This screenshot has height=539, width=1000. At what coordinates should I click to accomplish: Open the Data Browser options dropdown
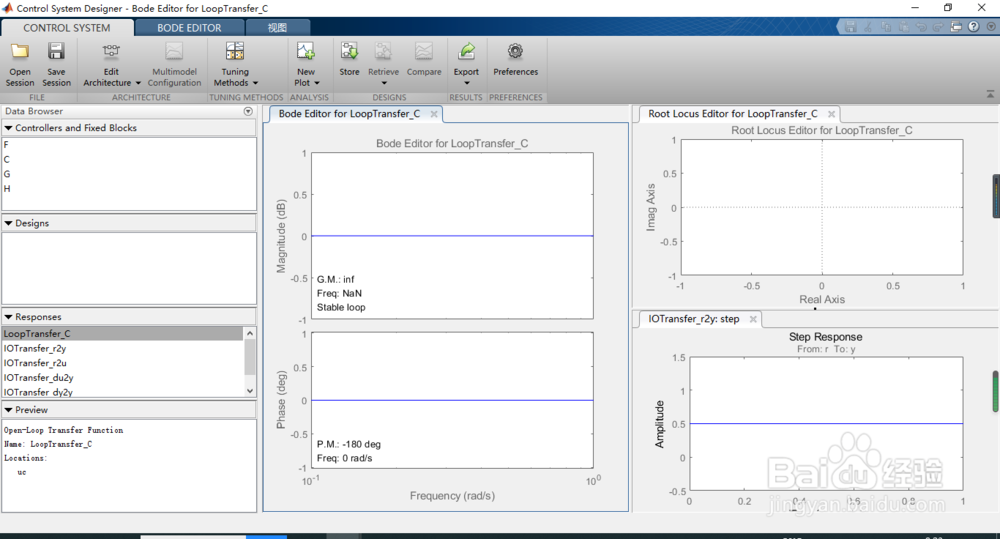click(x=248, y=112)
